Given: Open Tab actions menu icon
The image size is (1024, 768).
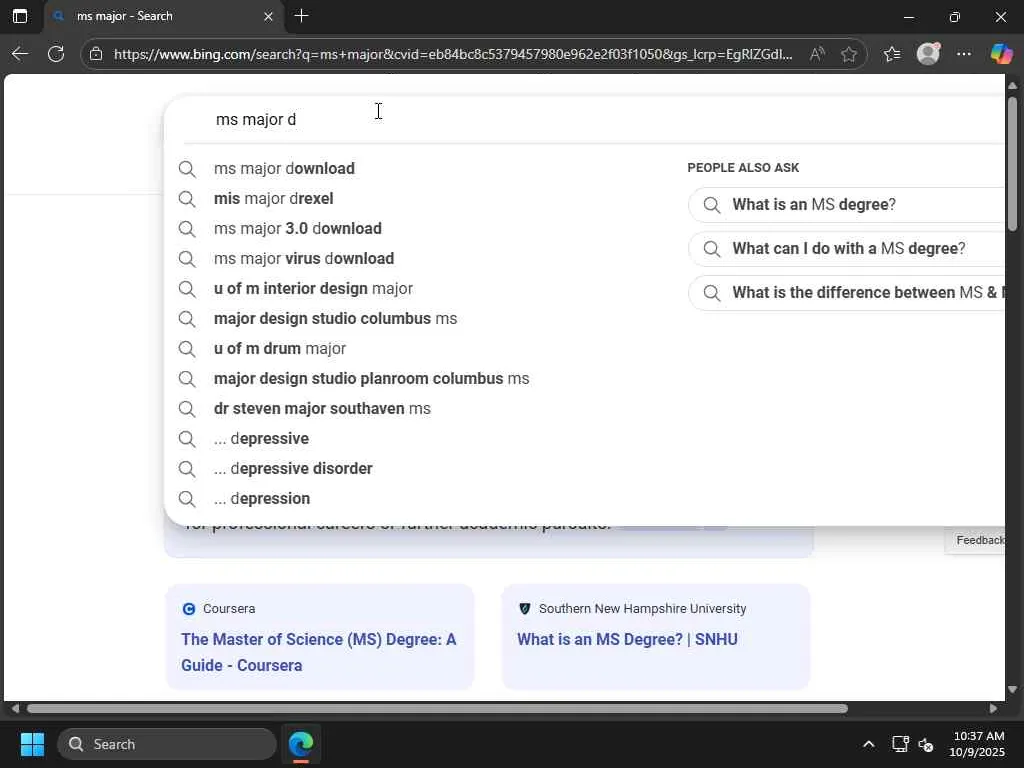Looking at the screenshot, I should click(20, 16).
